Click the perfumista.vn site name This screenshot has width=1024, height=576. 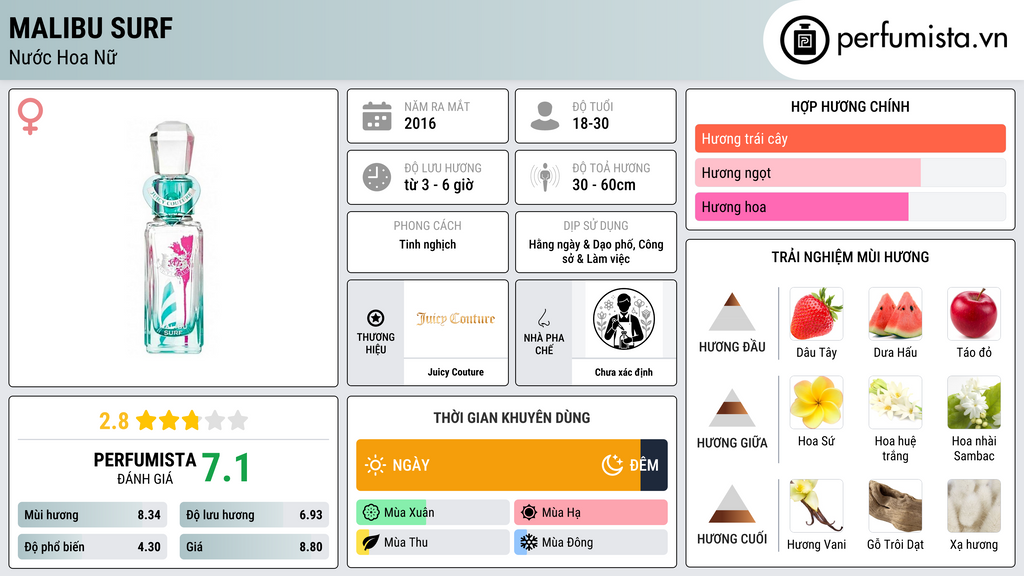[922, 38]
